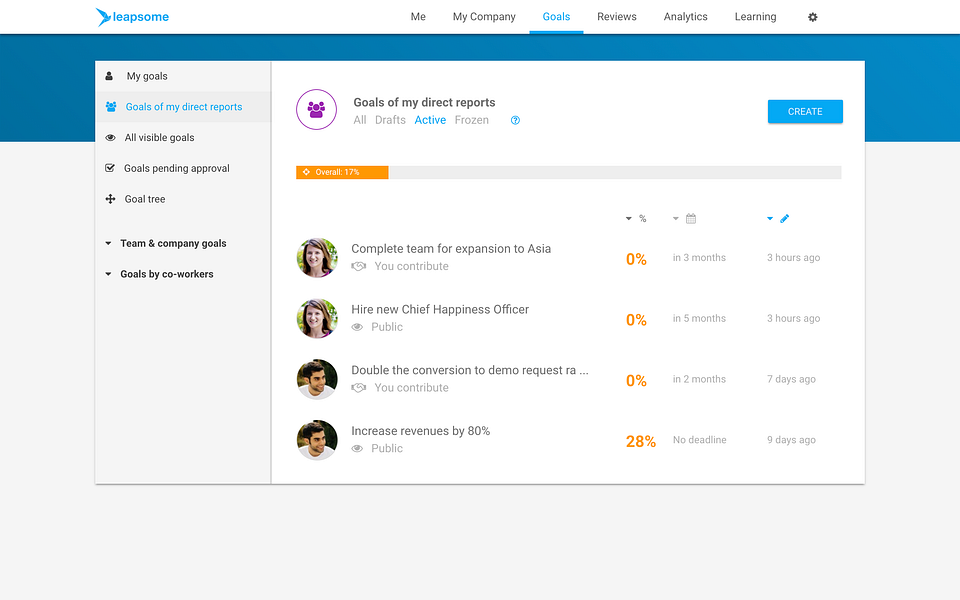Click the handshake icon under Asia expansion goal
960x600 pixels.
(359, 266)
